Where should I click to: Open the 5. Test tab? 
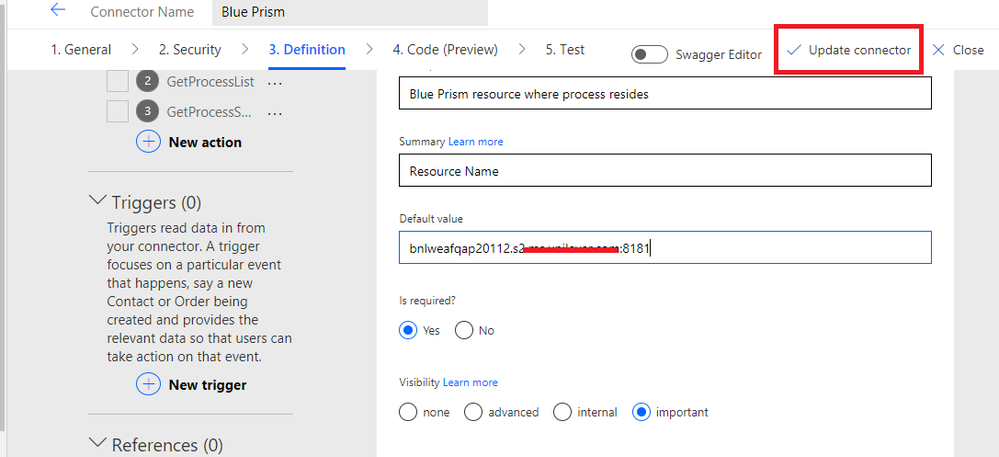(x=565, y=50)
